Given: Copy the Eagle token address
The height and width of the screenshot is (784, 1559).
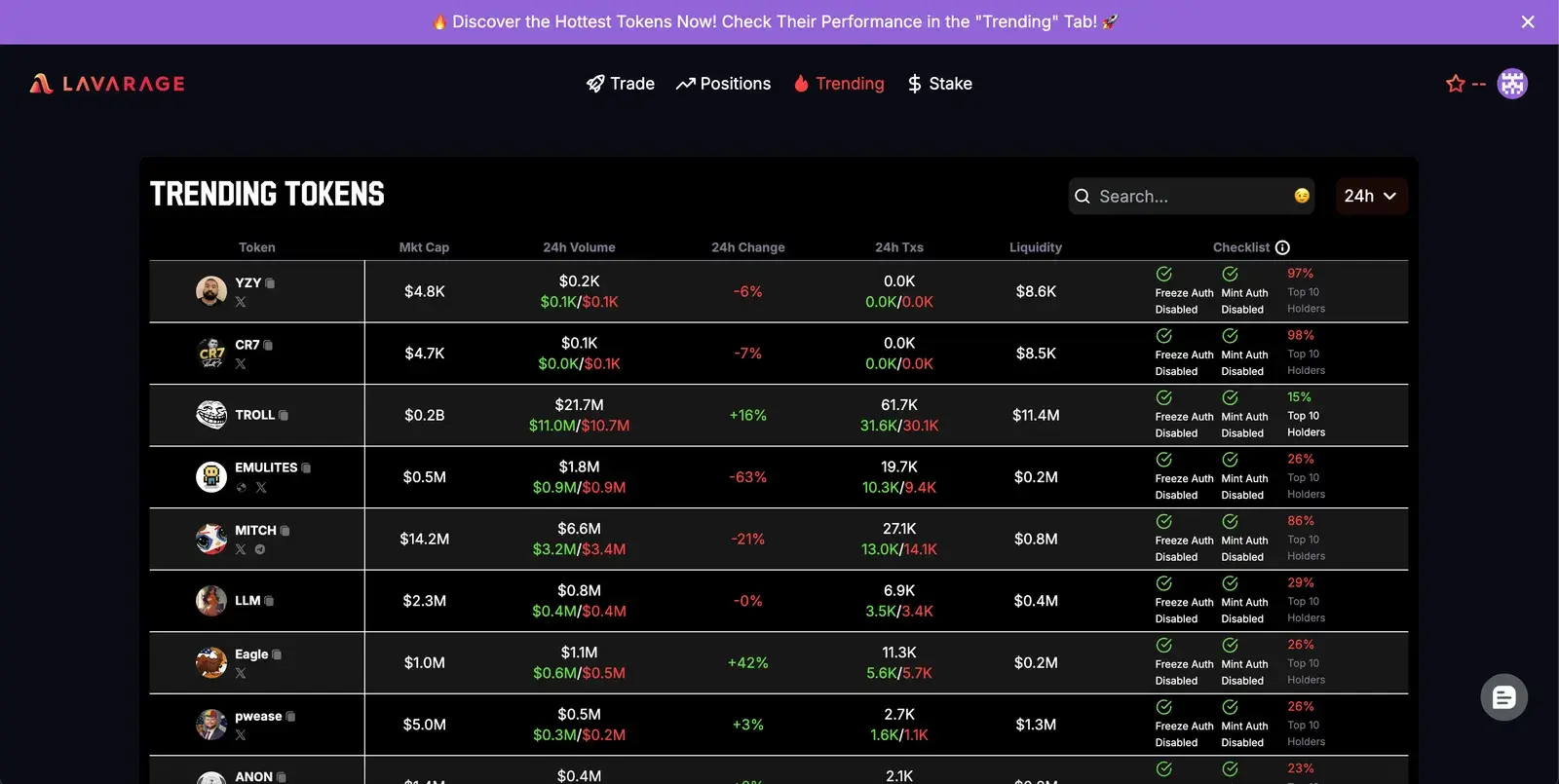Looking at the screenshot, I should point(277,654).
